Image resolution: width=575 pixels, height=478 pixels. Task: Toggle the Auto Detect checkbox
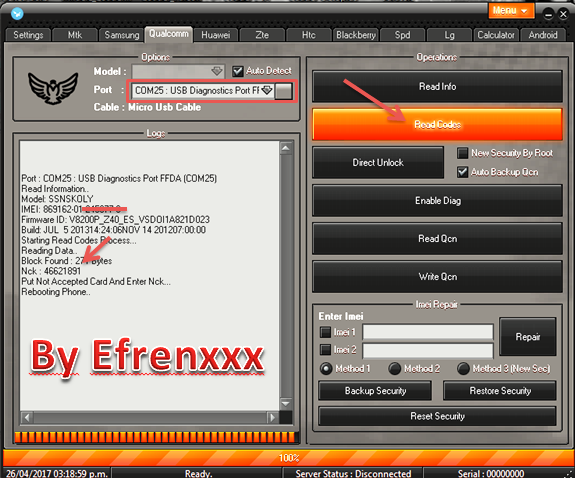click(238, 71)
